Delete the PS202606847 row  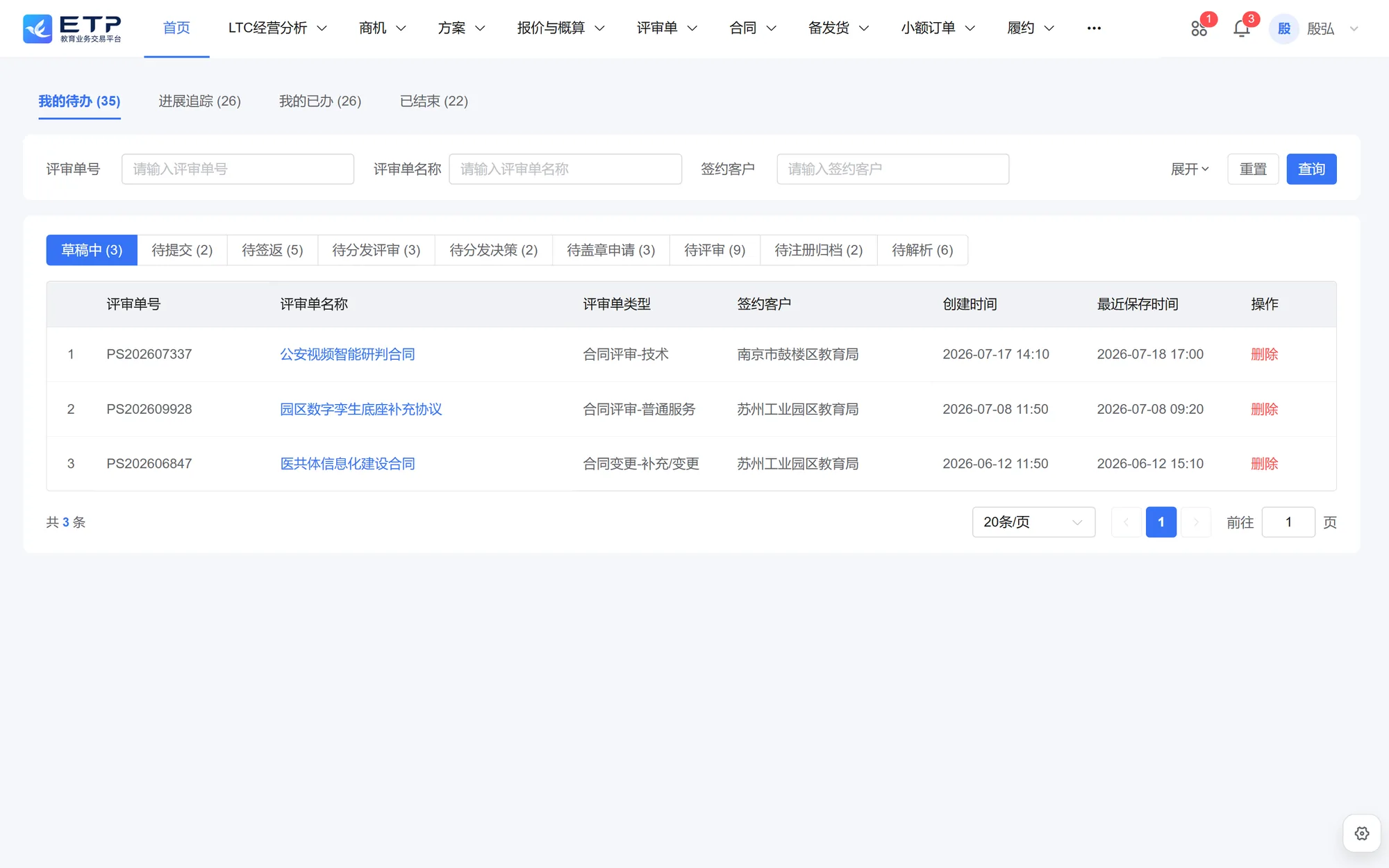[x=1264, y=463]
